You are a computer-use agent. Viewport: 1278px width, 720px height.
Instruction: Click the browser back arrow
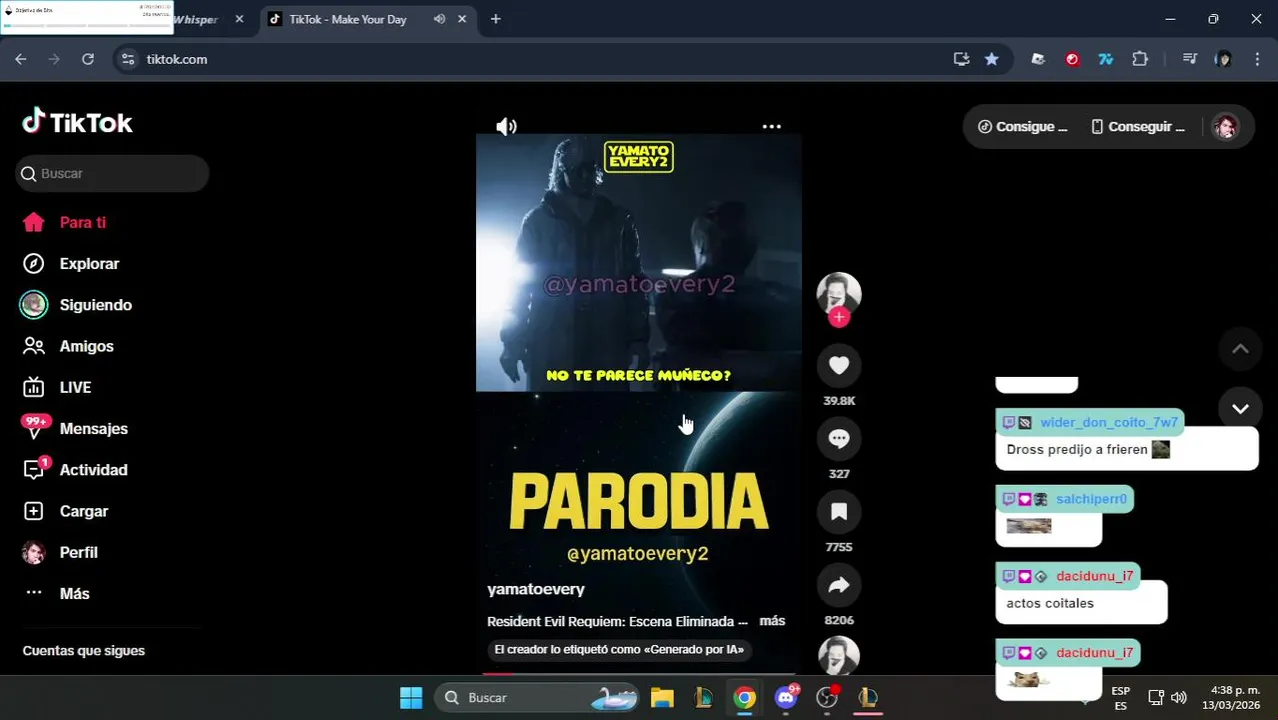[21, 59]
